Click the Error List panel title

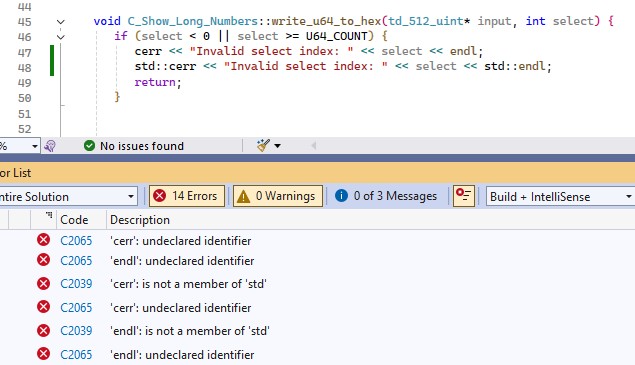[15, 173]
